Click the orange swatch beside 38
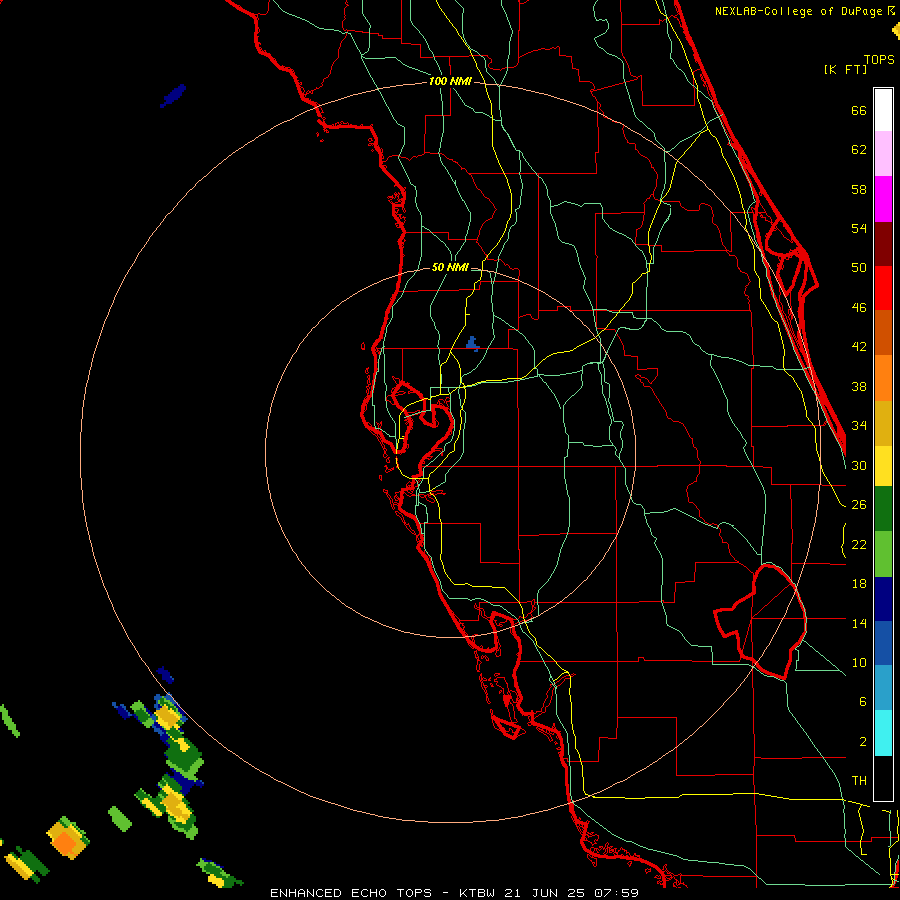Screen dimensions: 900x900 click(883, 378)
